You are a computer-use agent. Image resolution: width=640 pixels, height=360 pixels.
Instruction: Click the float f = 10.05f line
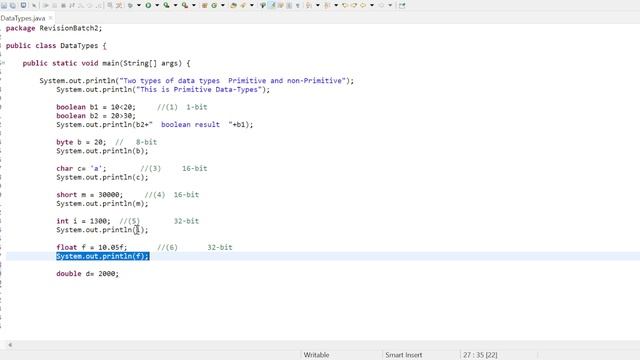pyautogui.click(x=92, y=247)
